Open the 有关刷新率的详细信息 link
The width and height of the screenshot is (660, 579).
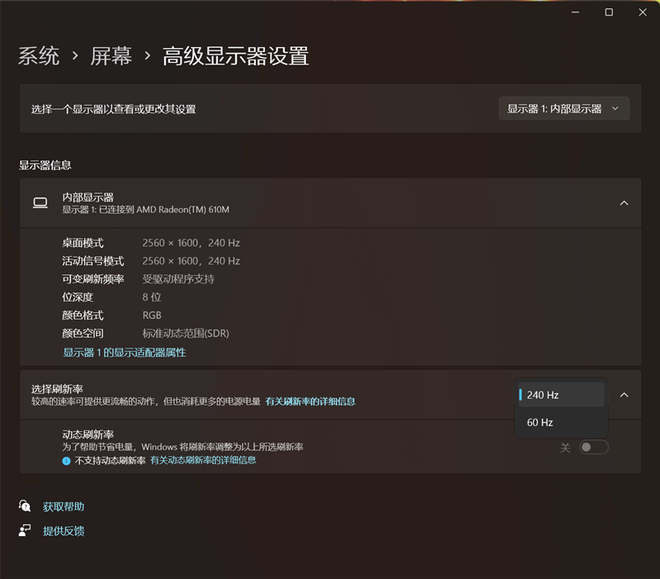tap(310, 401)
